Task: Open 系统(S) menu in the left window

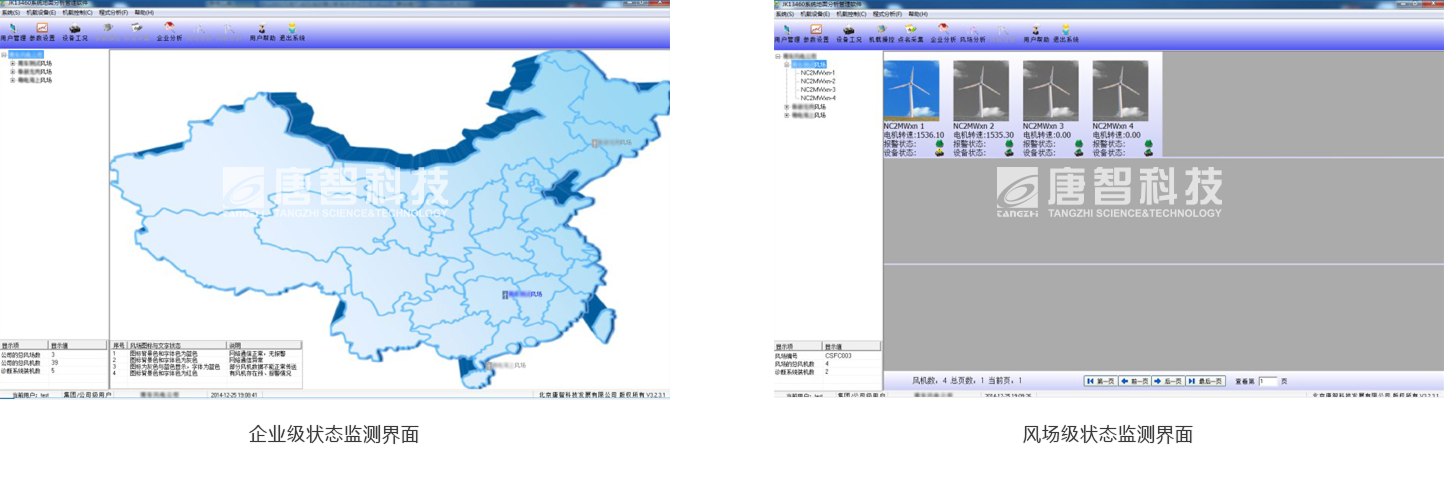Action: pyautogui.click(x=10, y=13)
